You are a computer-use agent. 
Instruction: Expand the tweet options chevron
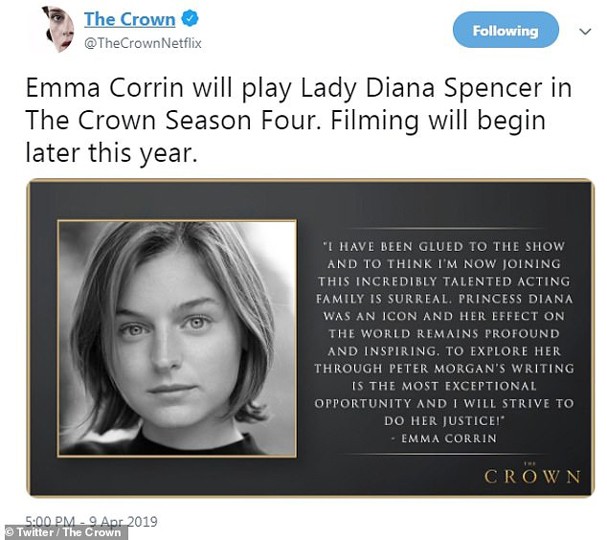point(585,31)
